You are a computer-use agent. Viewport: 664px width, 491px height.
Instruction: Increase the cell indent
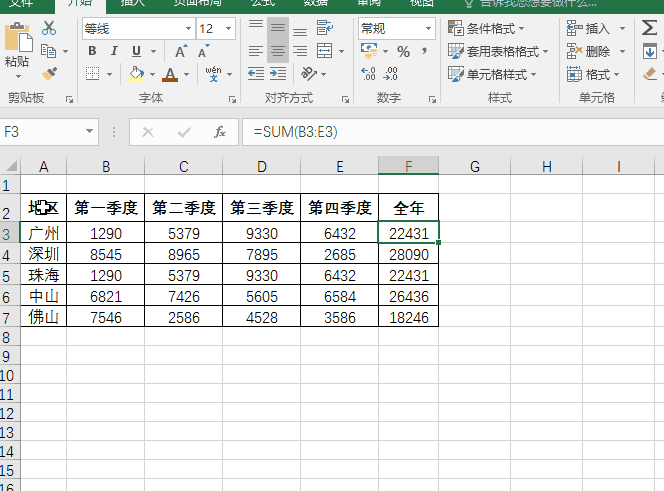coord(278,74)
